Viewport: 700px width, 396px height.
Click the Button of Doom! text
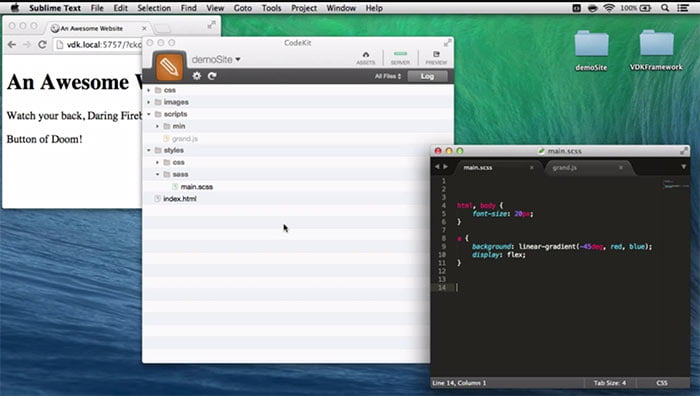pyautogui.click(x=44, y=139)
